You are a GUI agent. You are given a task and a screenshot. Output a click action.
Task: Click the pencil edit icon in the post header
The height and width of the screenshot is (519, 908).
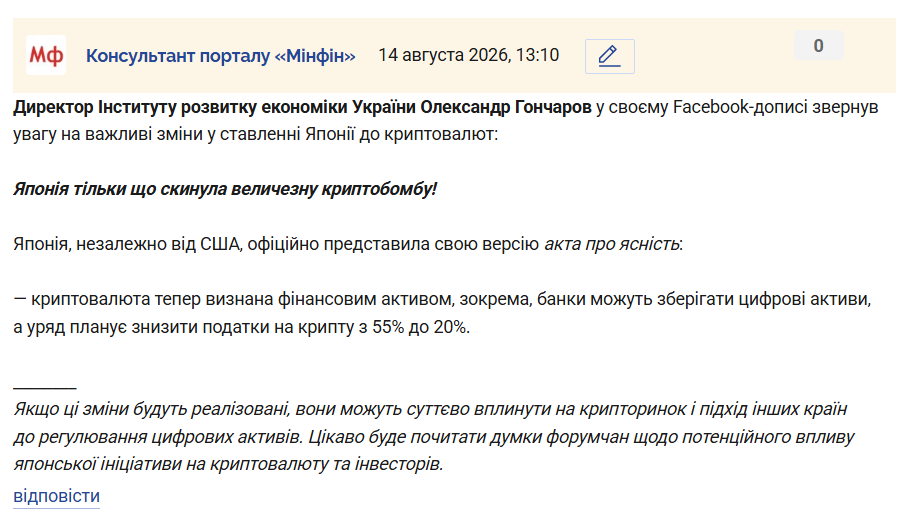pyautogui.click(x=609, y=56)
